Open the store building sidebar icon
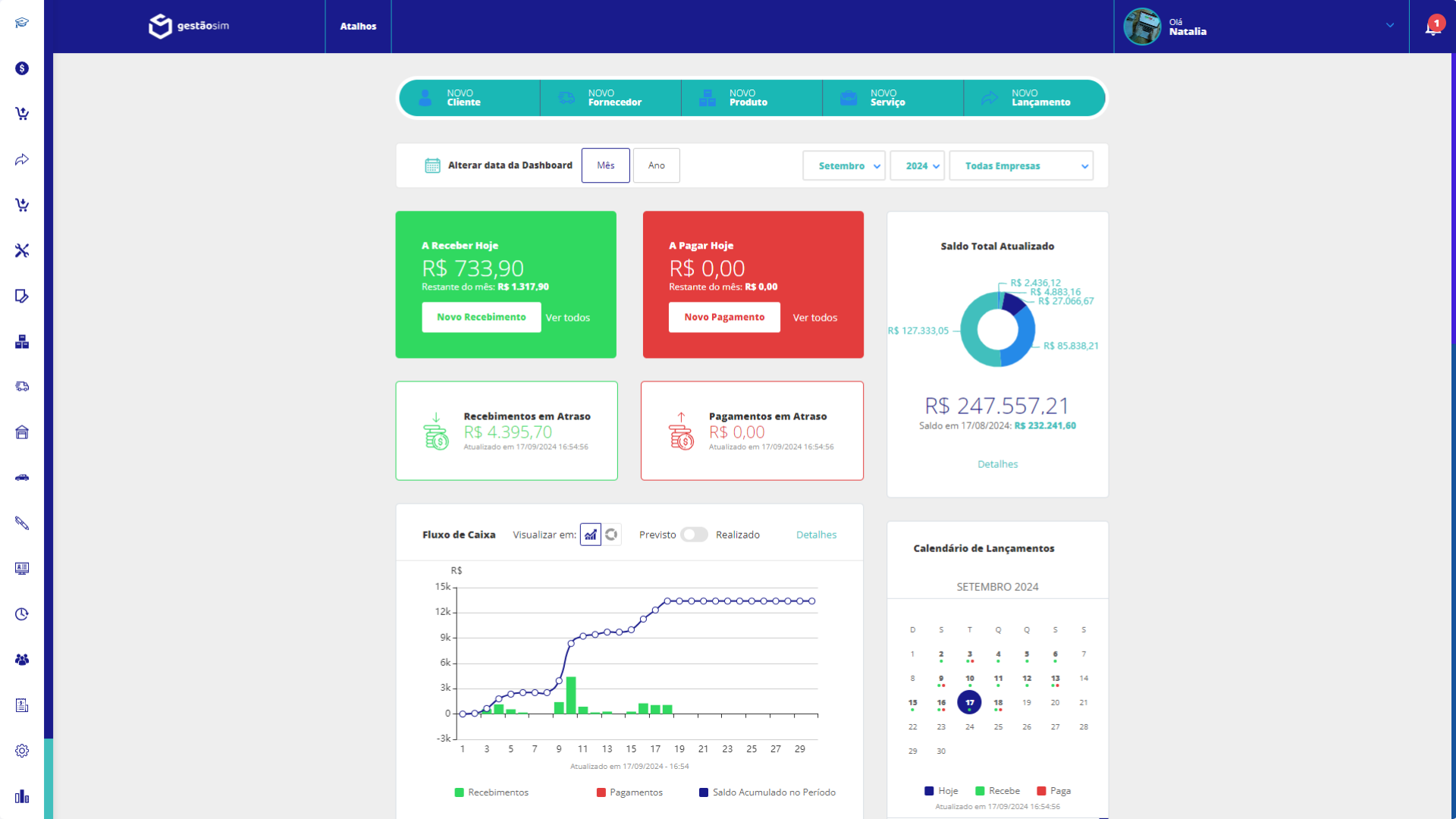Screen dimensions: 1456x819 coord(22,432)
